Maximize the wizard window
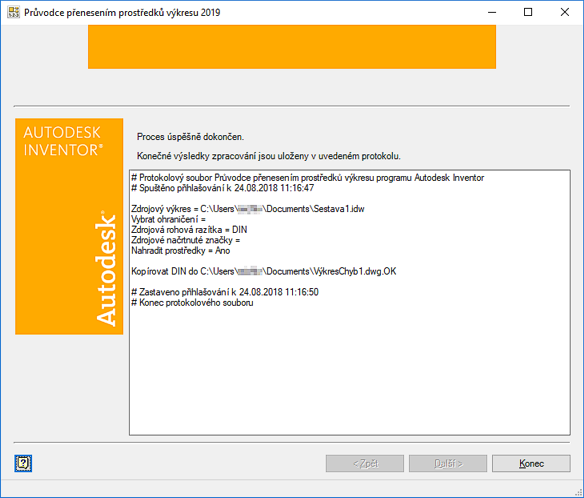This screenshot has height=498, width=584. point(528,12)
